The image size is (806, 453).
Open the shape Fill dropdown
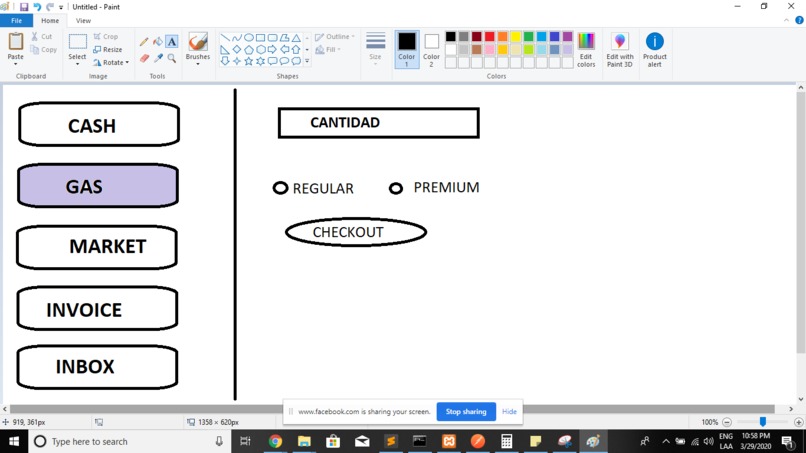(328, 50)
